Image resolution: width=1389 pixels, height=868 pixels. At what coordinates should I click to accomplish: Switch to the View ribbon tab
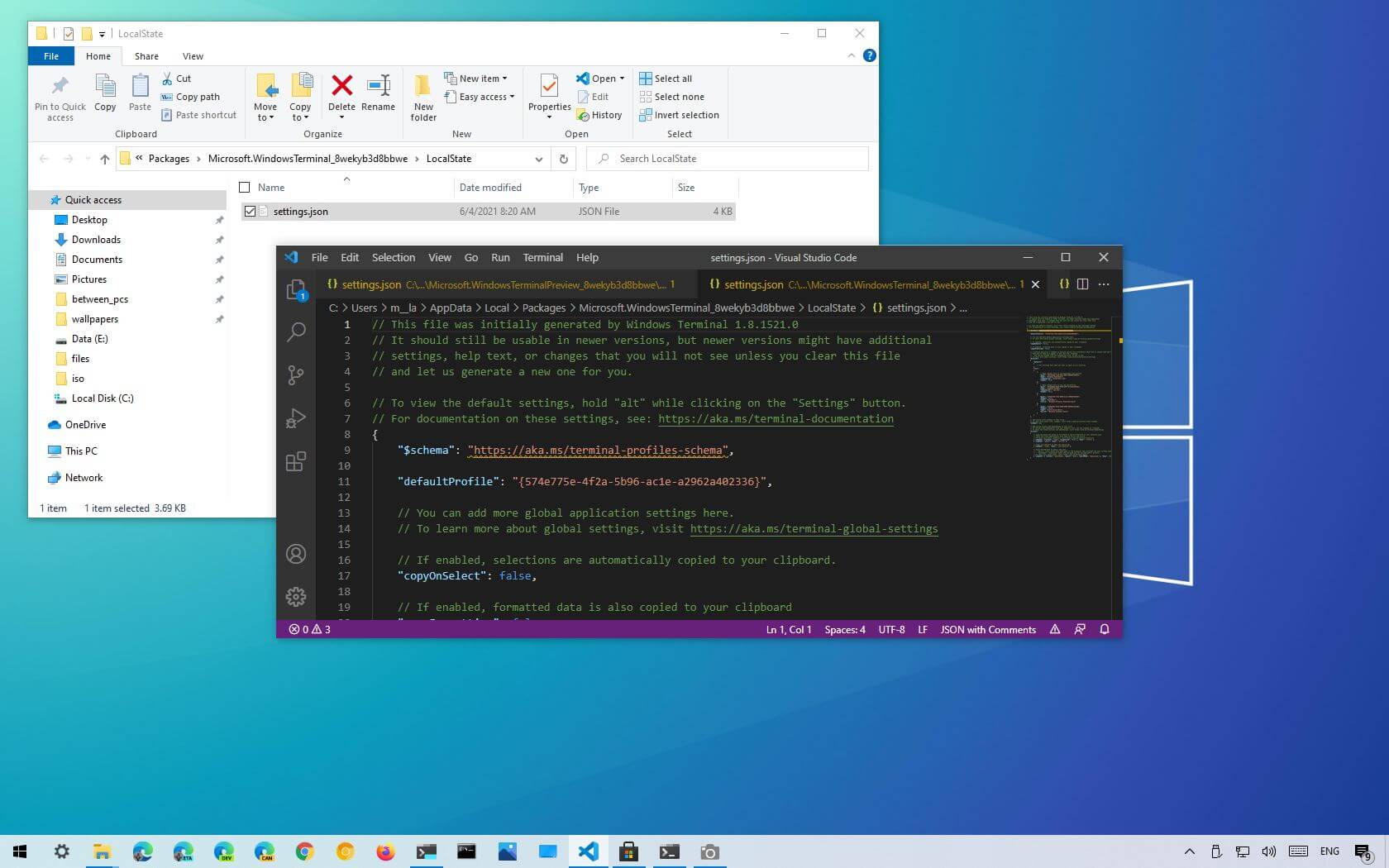tap(193, 56)
